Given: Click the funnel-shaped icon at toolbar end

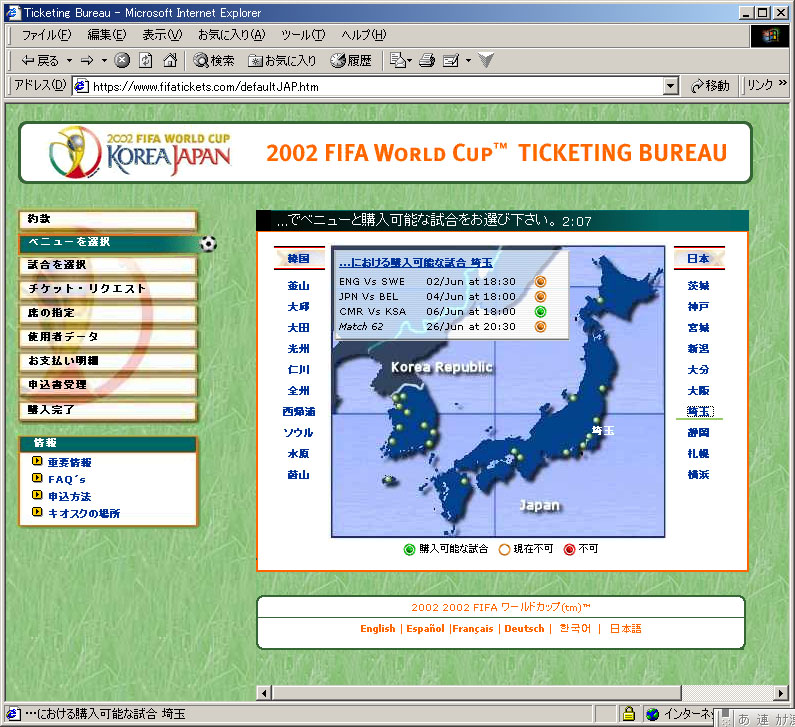Looking at the screenshot, I should pyautogui.click(x=485, y=61).
